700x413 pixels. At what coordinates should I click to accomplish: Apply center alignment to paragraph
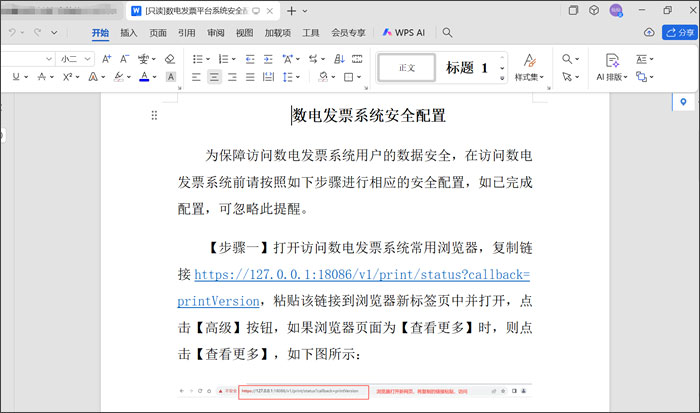tap(214, 77)
